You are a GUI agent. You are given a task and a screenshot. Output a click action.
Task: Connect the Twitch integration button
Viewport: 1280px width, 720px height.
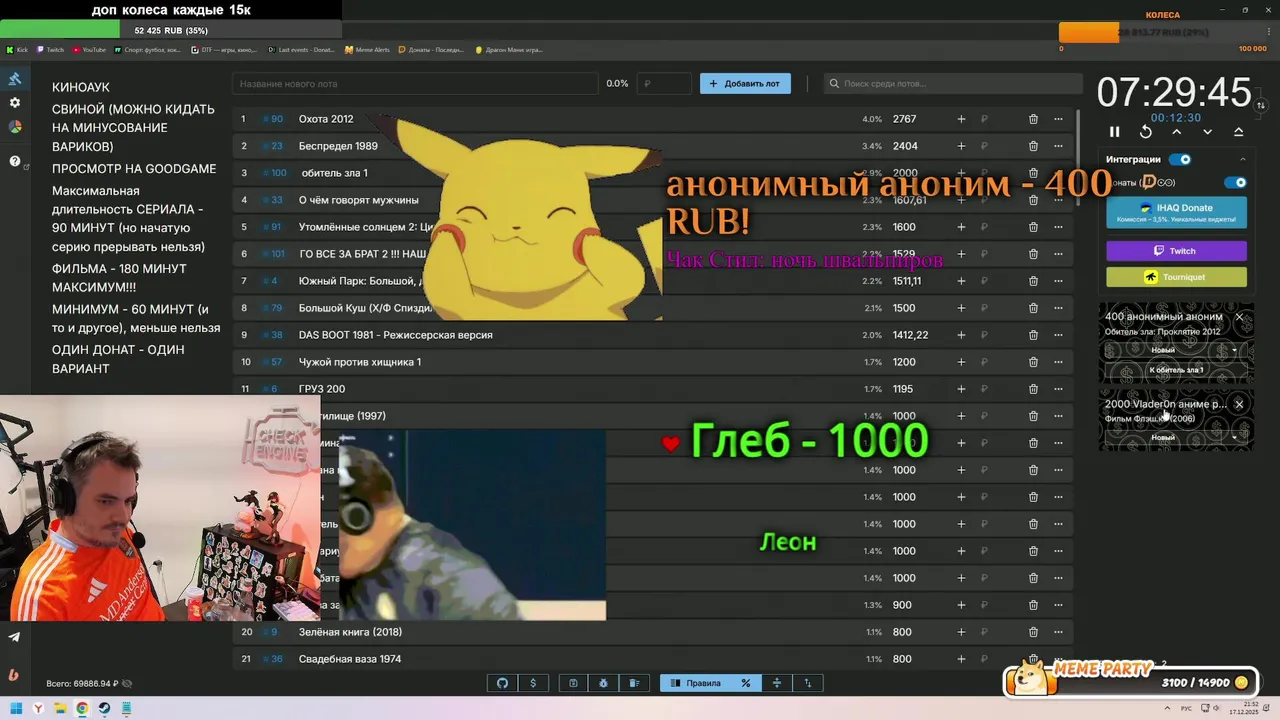point(1176,251)
